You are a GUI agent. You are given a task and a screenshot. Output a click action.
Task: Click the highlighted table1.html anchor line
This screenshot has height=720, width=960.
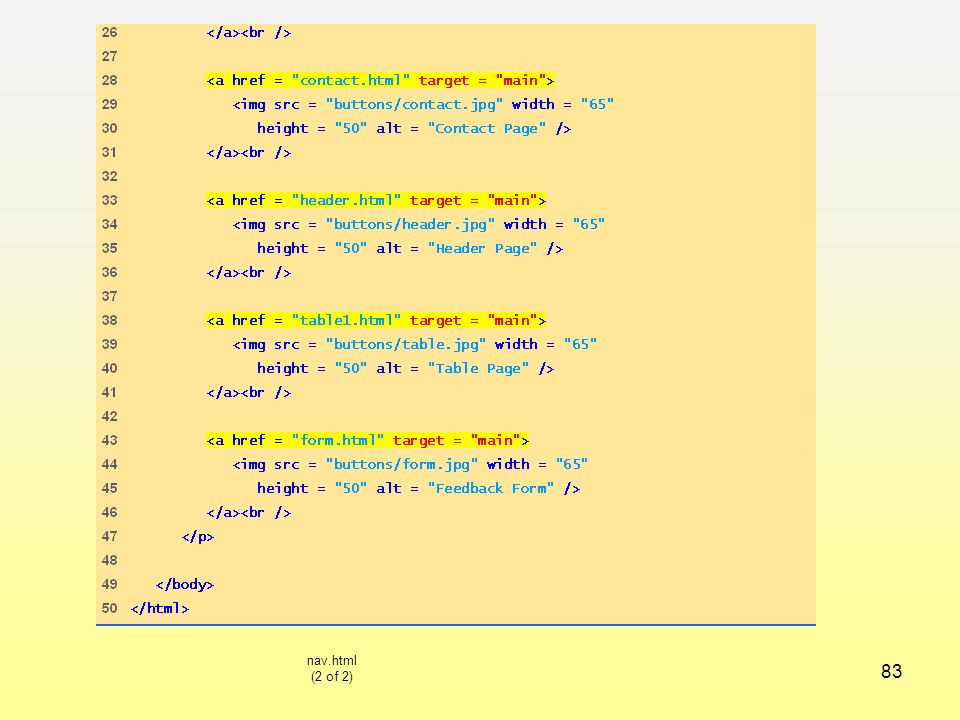(376, 320)
